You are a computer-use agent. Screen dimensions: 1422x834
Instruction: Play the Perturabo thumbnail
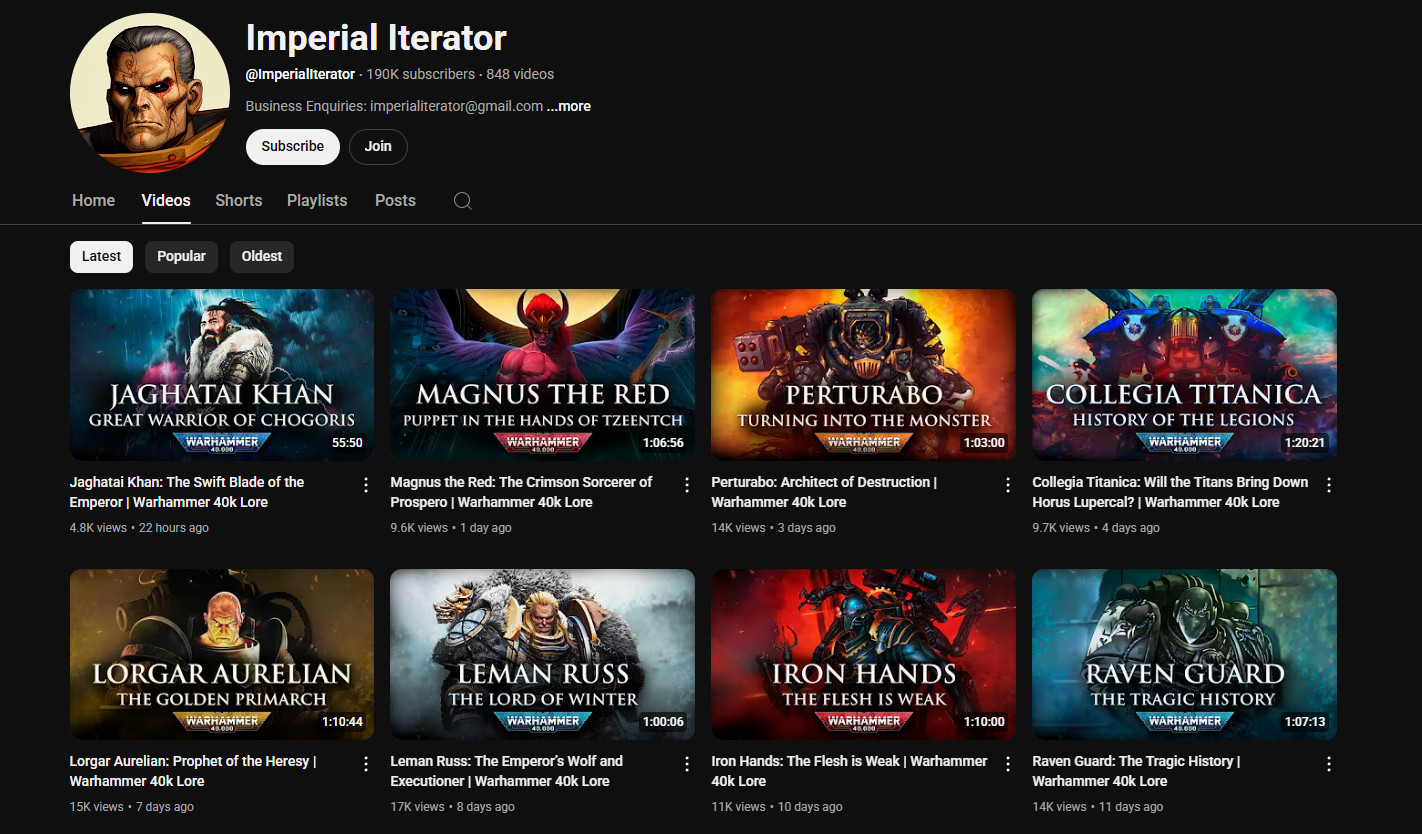coord(863,375)
